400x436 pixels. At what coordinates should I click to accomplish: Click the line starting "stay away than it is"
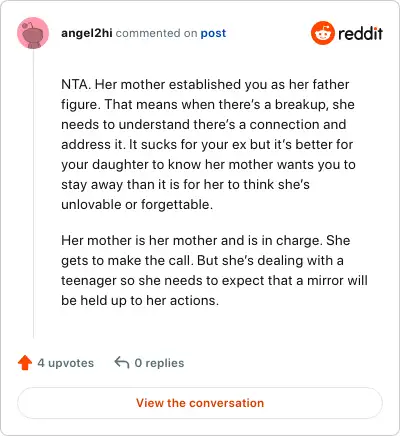click(x=185, y=184)
